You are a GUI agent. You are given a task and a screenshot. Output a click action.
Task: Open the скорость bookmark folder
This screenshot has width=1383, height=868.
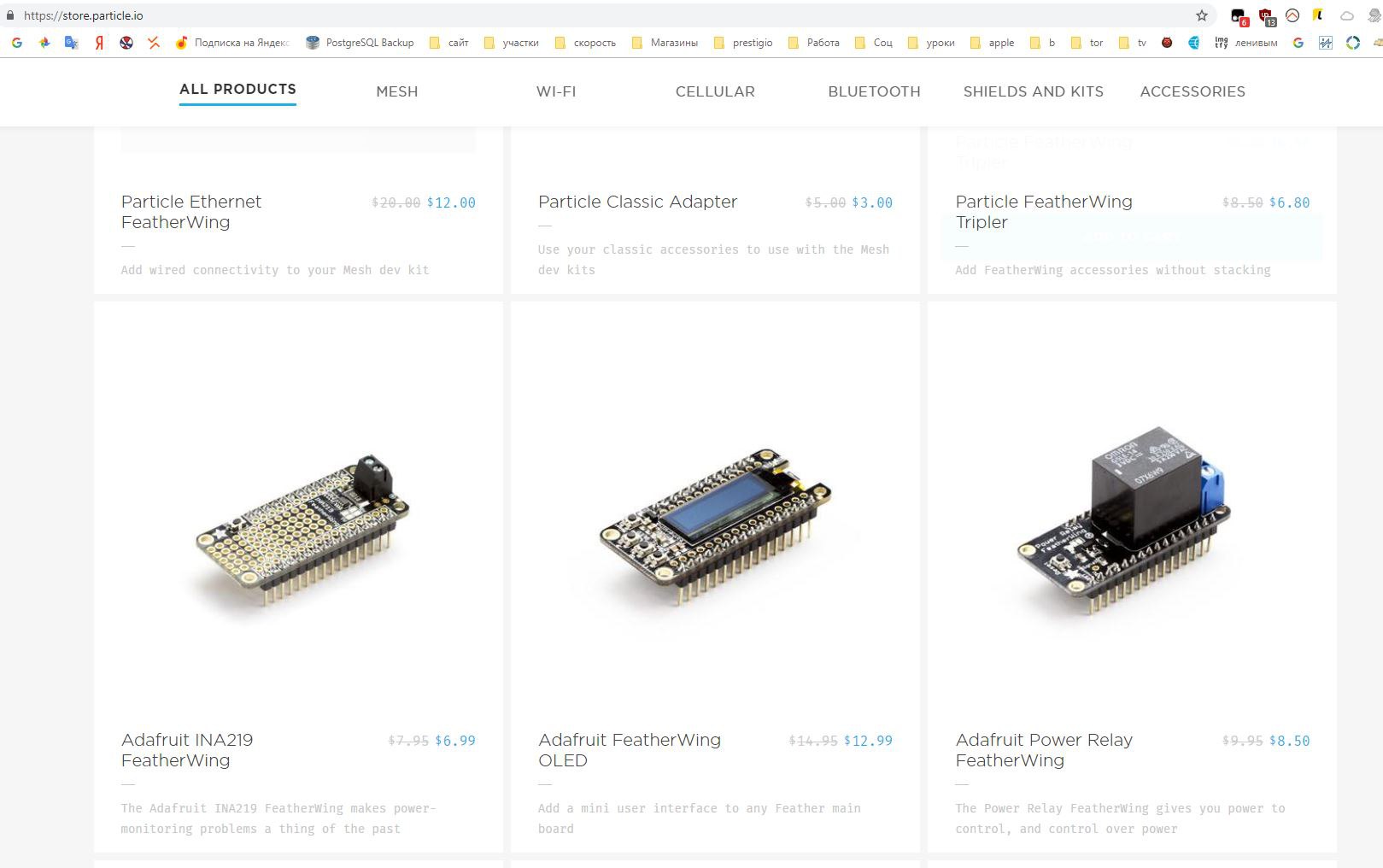tap(586, 42)
